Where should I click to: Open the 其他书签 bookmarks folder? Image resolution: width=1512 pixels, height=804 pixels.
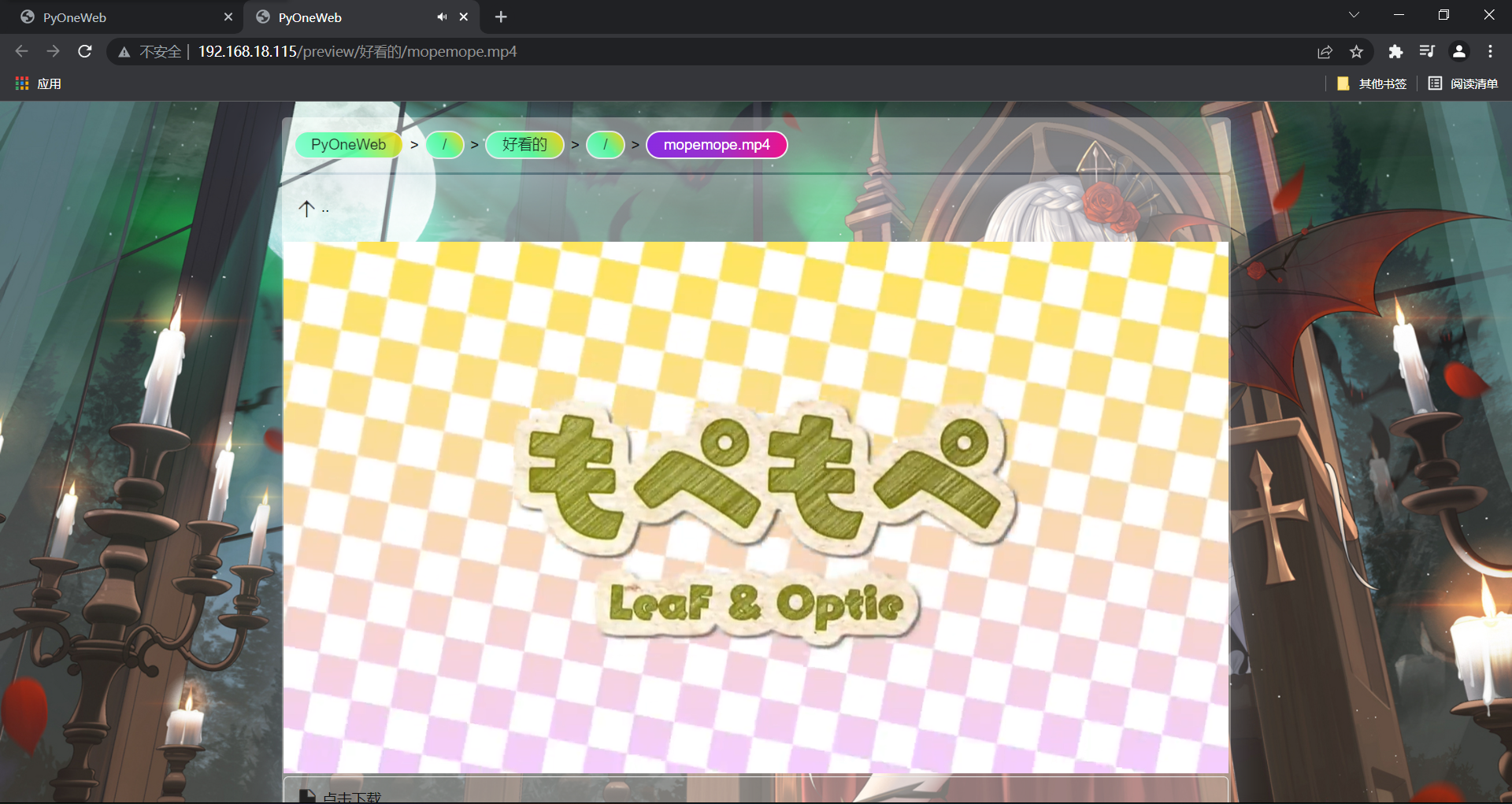point(1372,83)
